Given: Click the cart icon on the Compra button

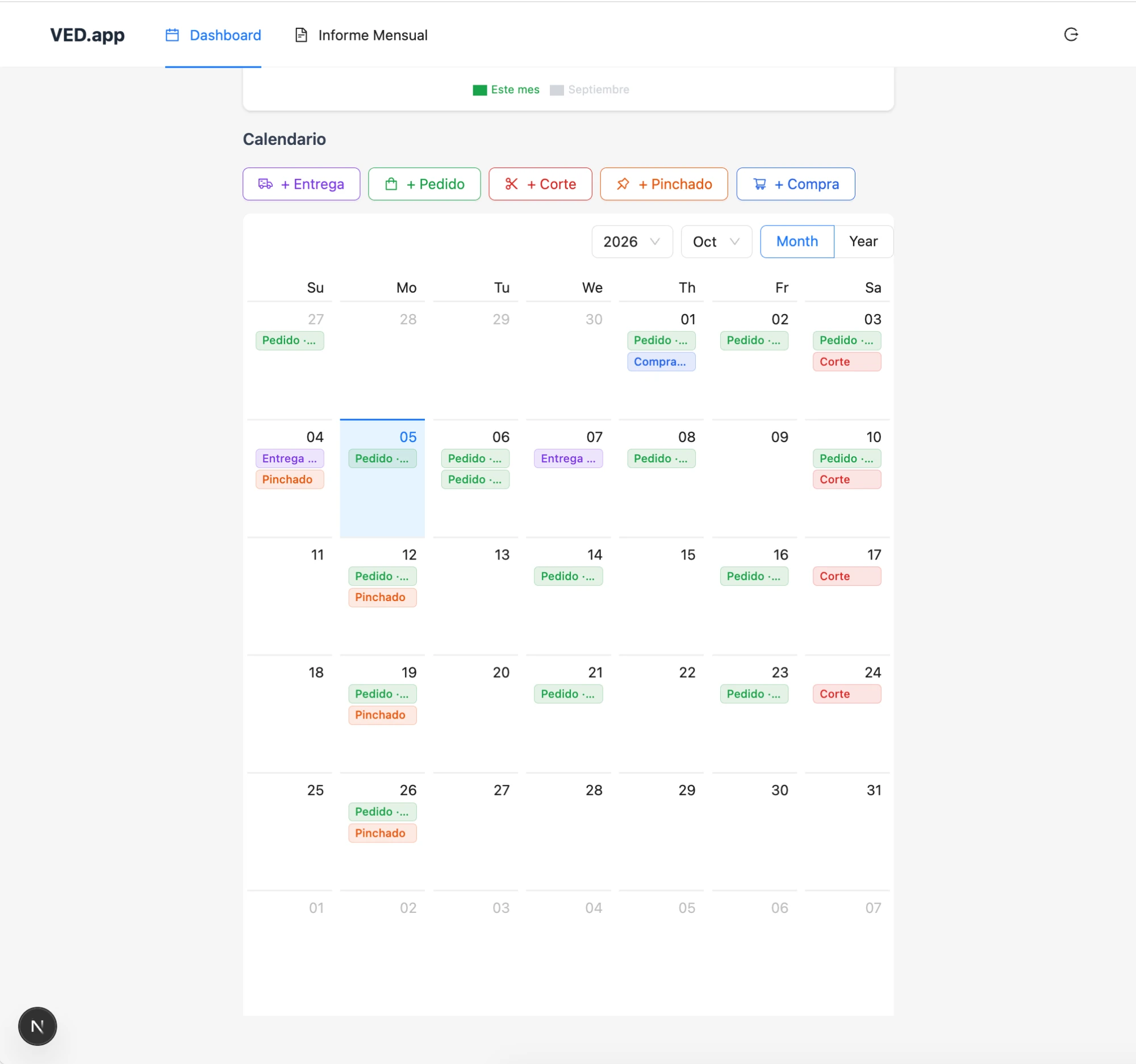Looking at the screenshot, I should [x=759, y=184].
